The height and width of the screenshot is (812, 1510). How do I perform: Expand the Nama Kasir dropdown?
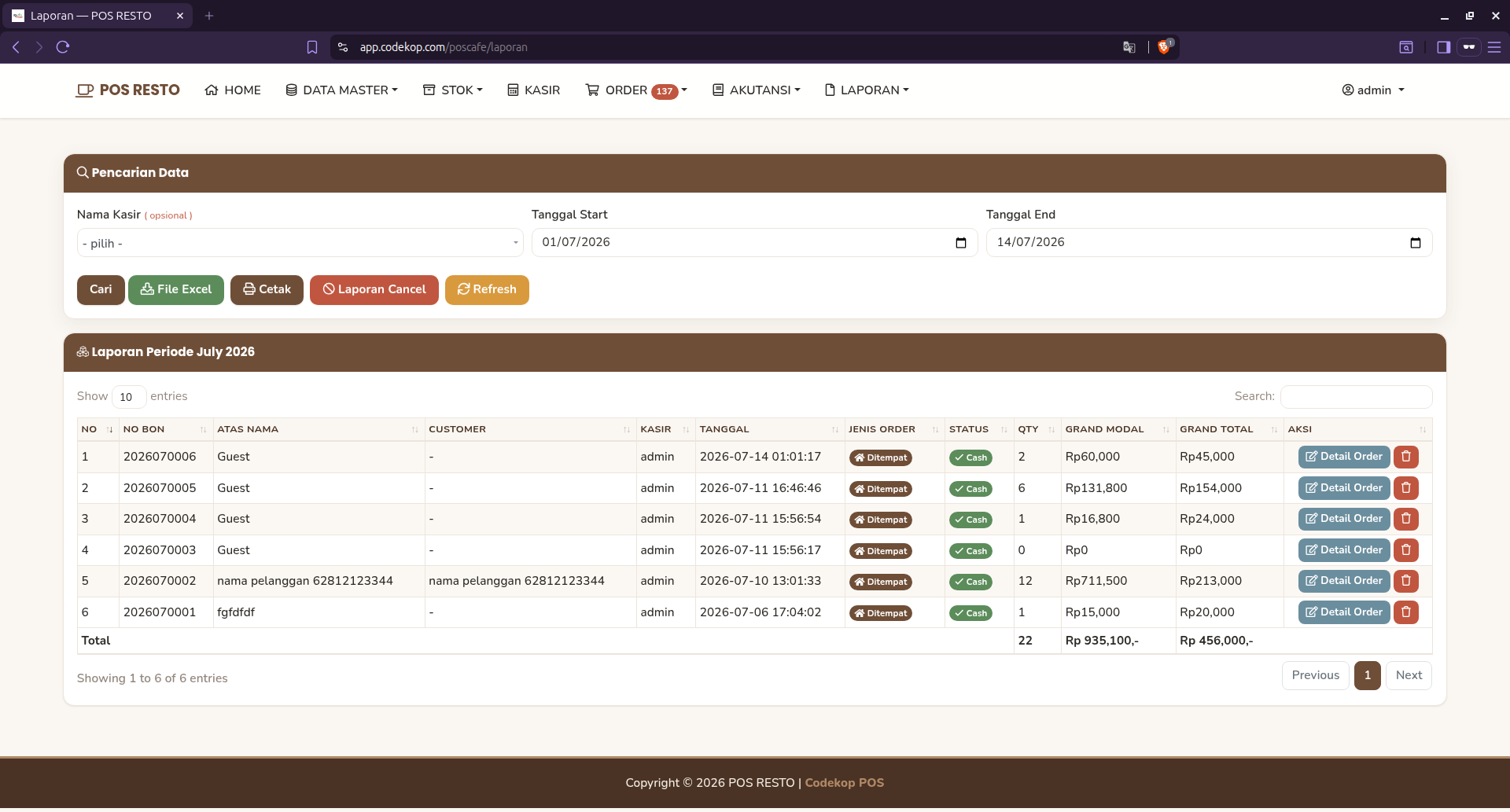pos(300,243)
